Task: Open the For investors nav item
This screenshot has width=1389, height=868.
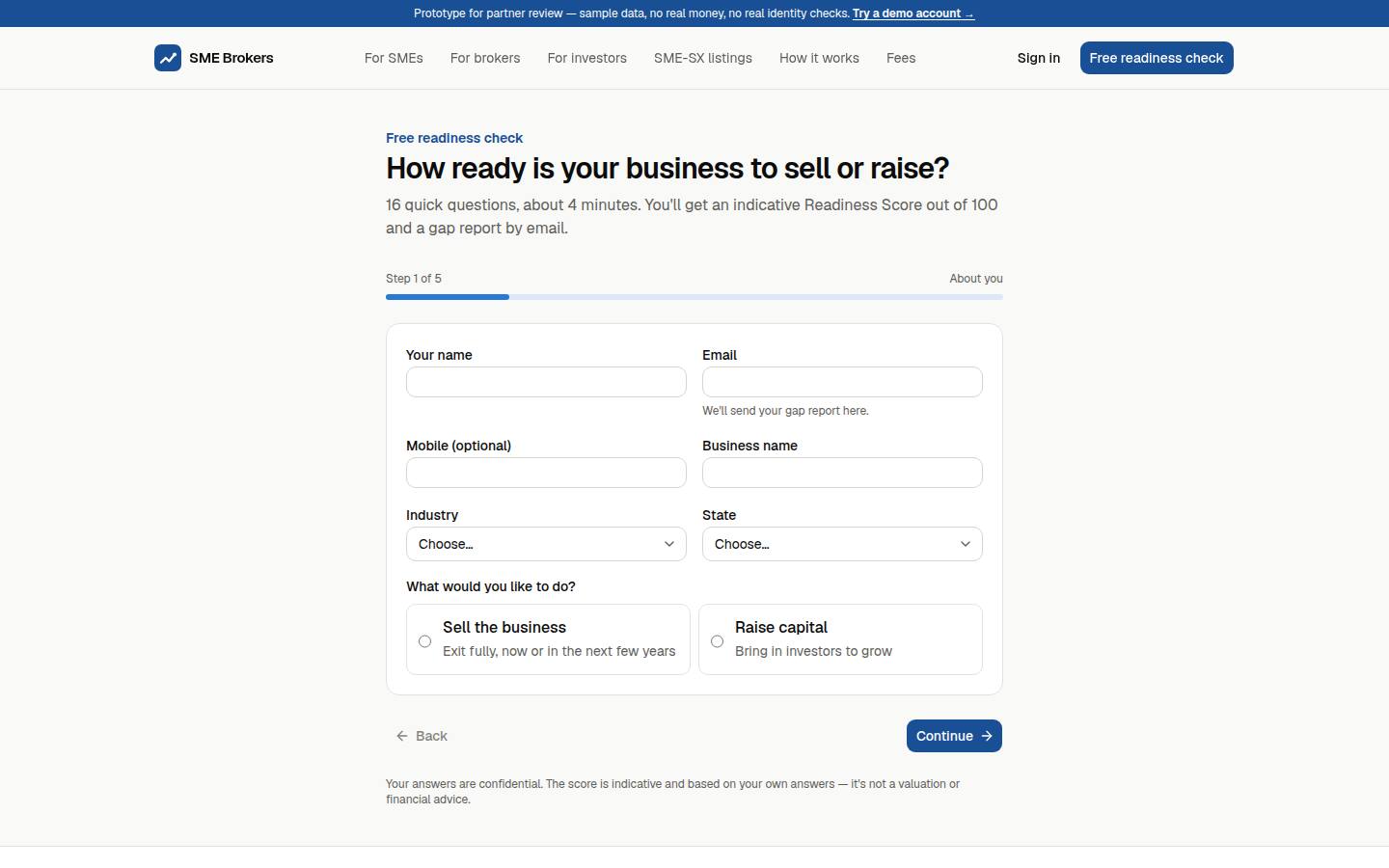Action: coord(587,58)
